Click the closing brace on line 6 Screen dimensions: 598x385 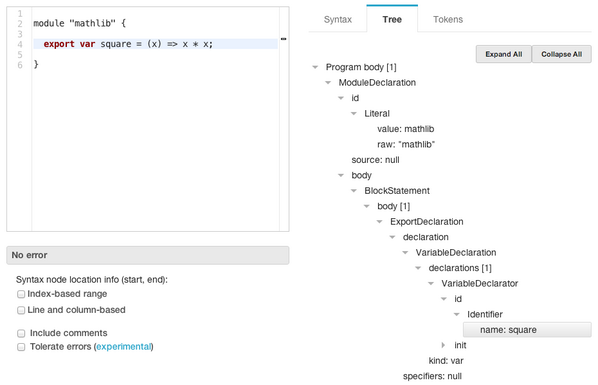[36, 64]
